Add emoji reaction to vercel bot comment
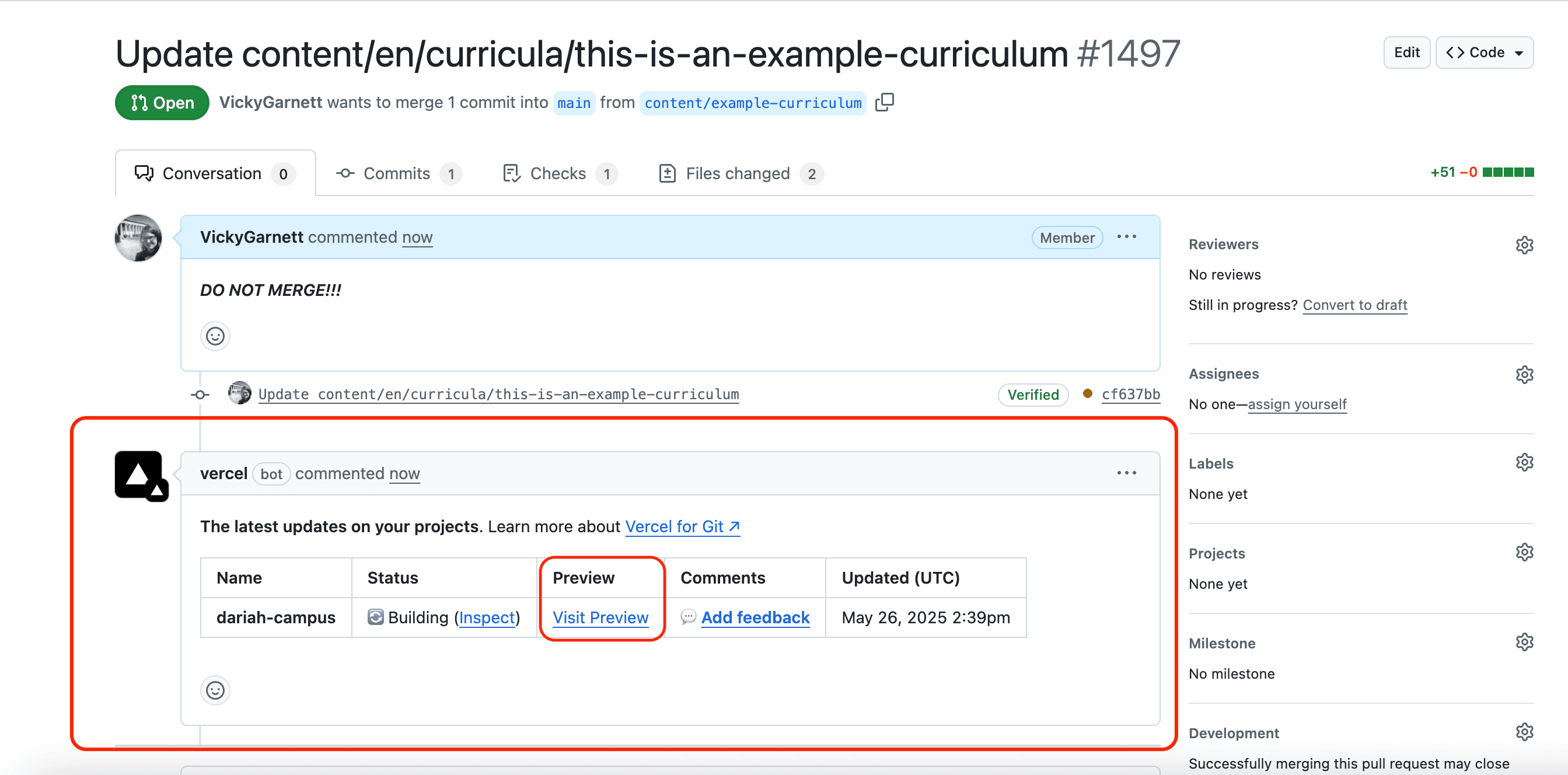The height and width of the screenshot is (775, 1568). click(215, 690)
